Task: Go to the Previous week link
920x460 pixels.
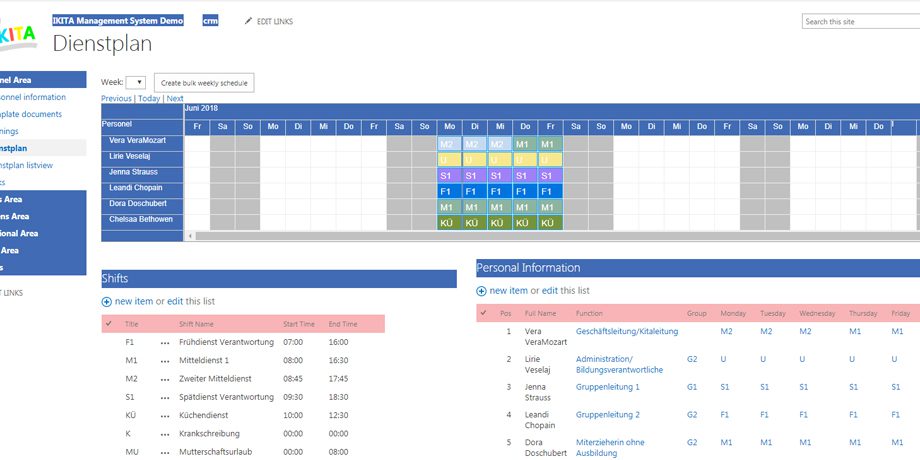Action: 116,99
